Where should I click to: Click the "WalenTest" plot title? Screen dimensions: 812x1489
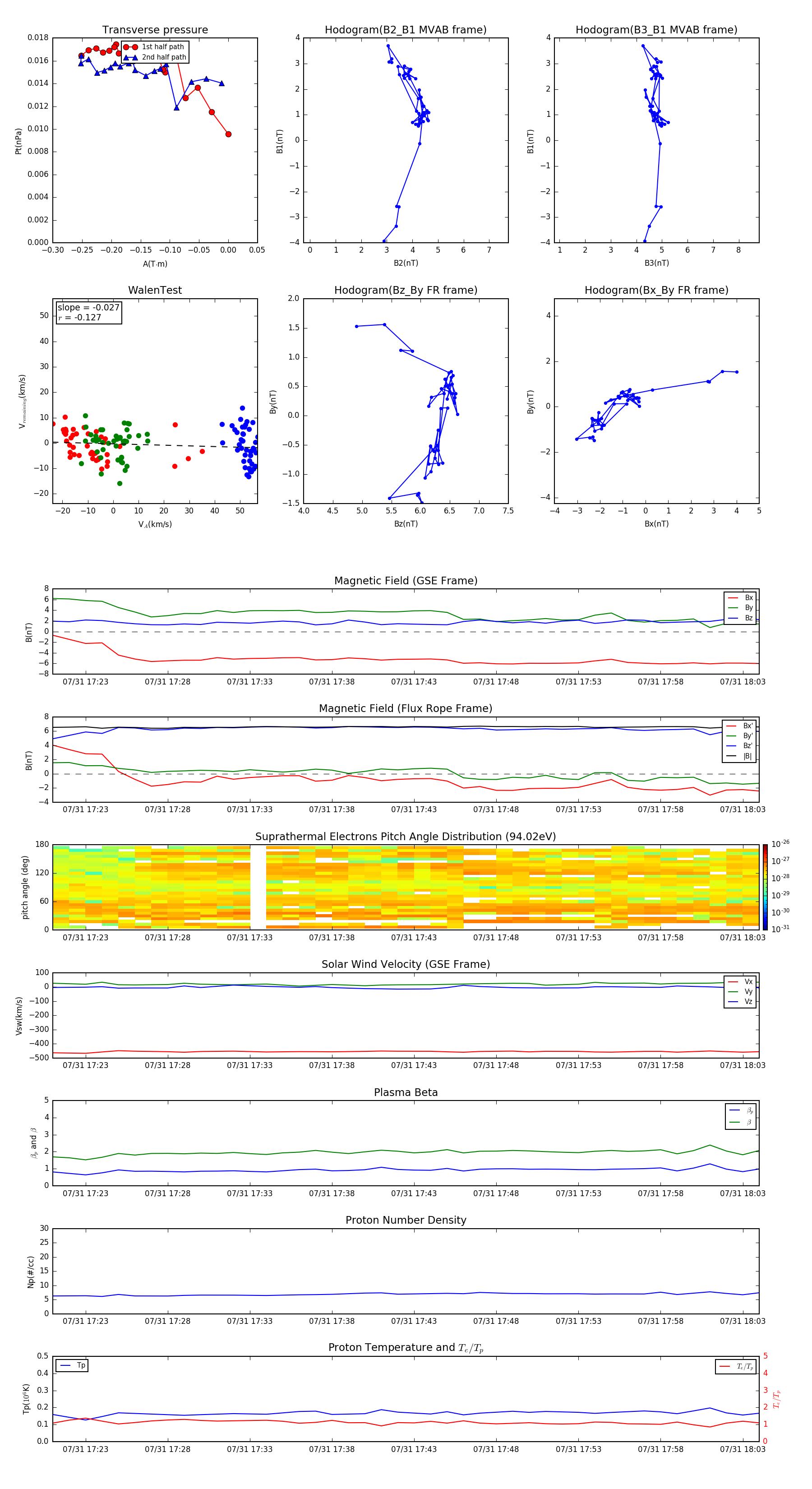click(155, 290)
